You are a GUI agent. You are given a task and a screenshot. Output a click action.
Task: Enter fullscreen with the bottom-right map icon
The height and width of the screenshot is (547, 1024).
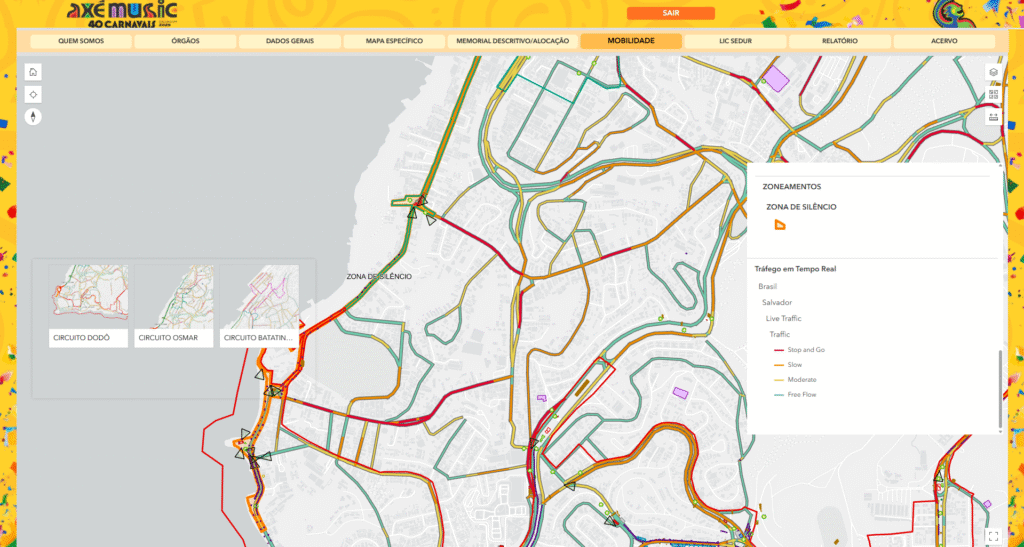click(x=993, y=536)
